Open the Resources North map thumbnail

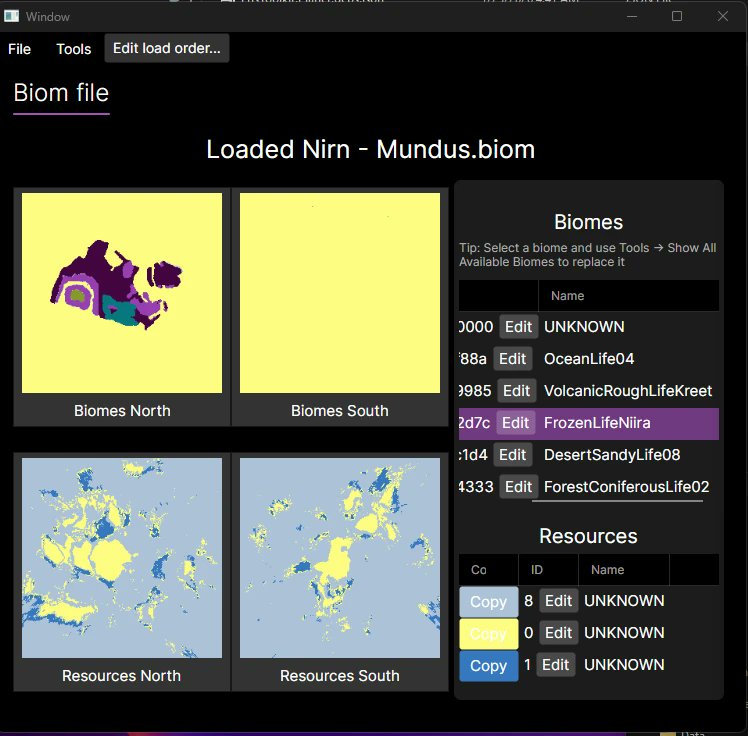click(x=122, y=558)
